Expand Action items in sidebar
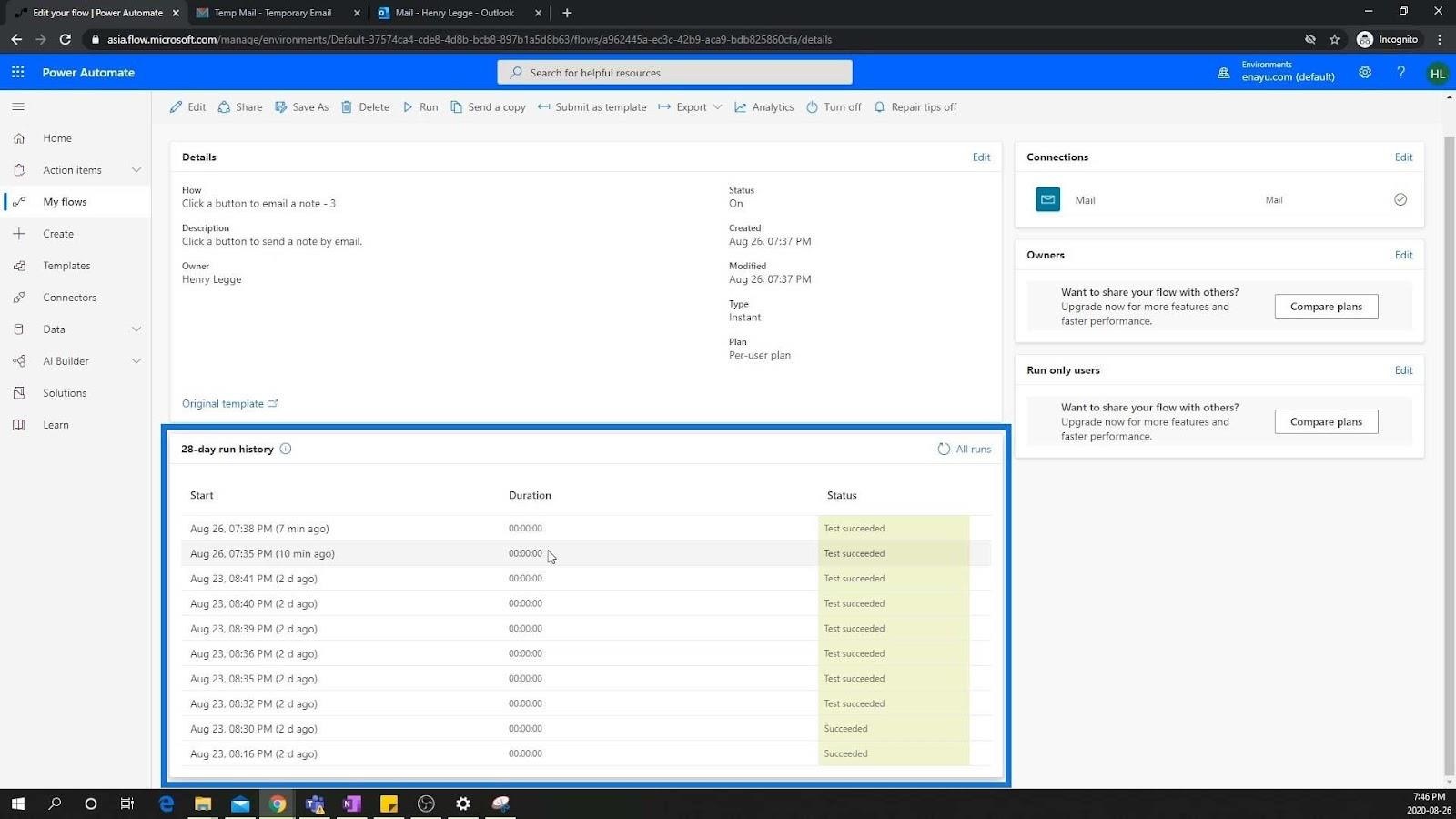The width and height of the screenshot is (1456, 819). click(x=136, y=170)
